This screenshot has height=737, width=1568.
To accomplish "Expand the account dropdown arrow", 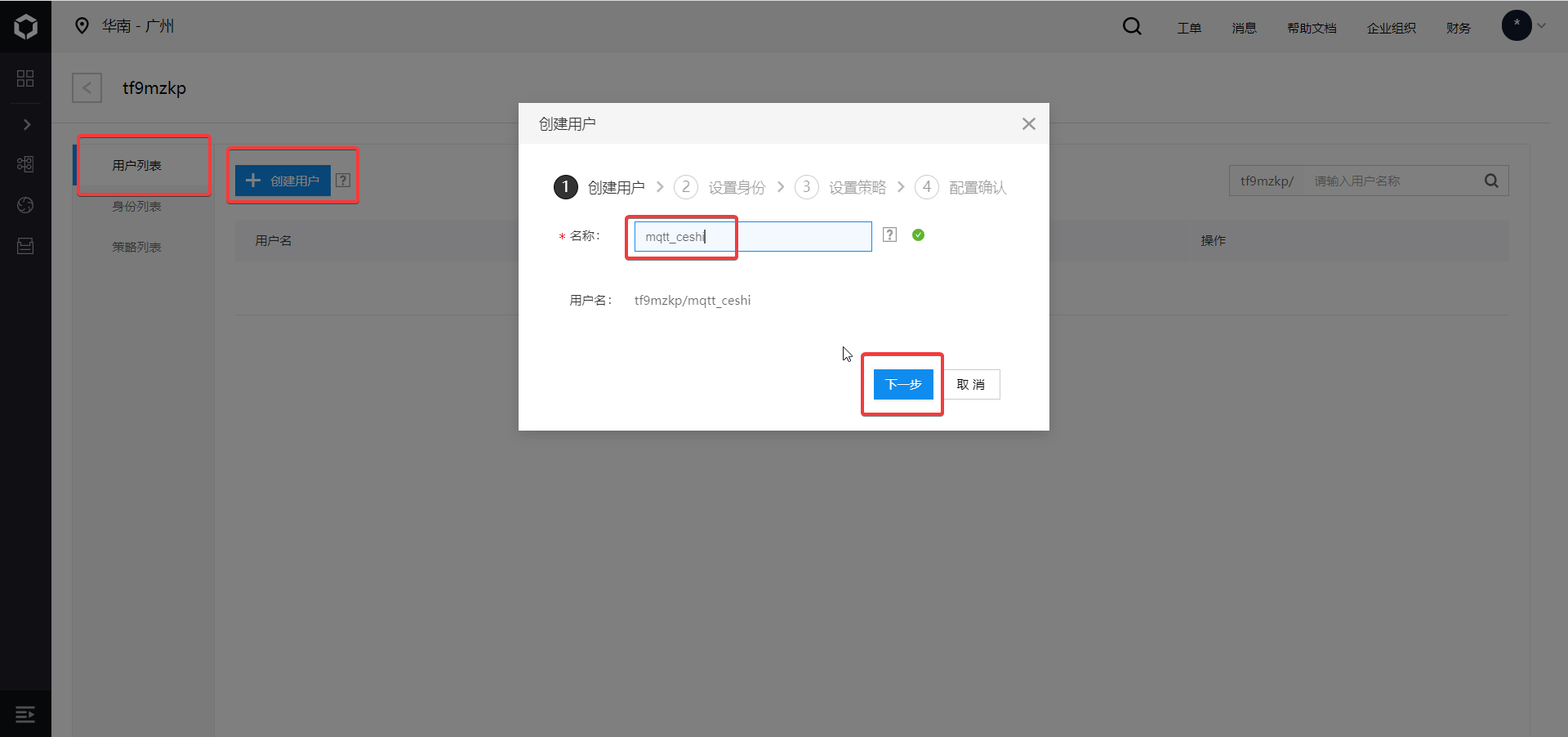I will pos(1542,26).
